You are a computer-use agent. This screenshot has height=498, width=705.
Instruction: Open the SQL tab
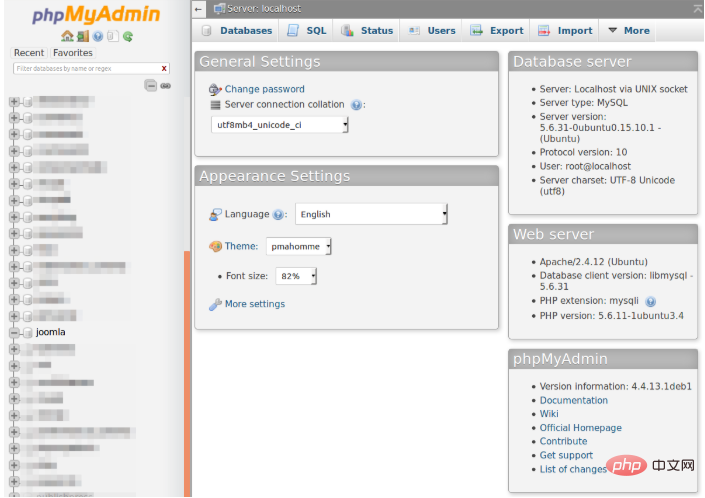306,31
